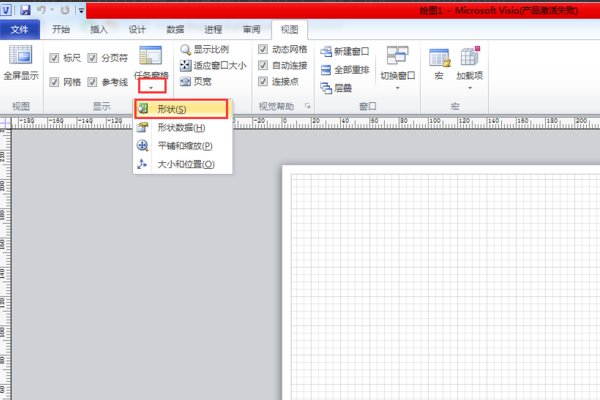Open the 视觉帮助 dialog launcher
Viewport: 600px width, 400px height.
(x=307, y=106)
